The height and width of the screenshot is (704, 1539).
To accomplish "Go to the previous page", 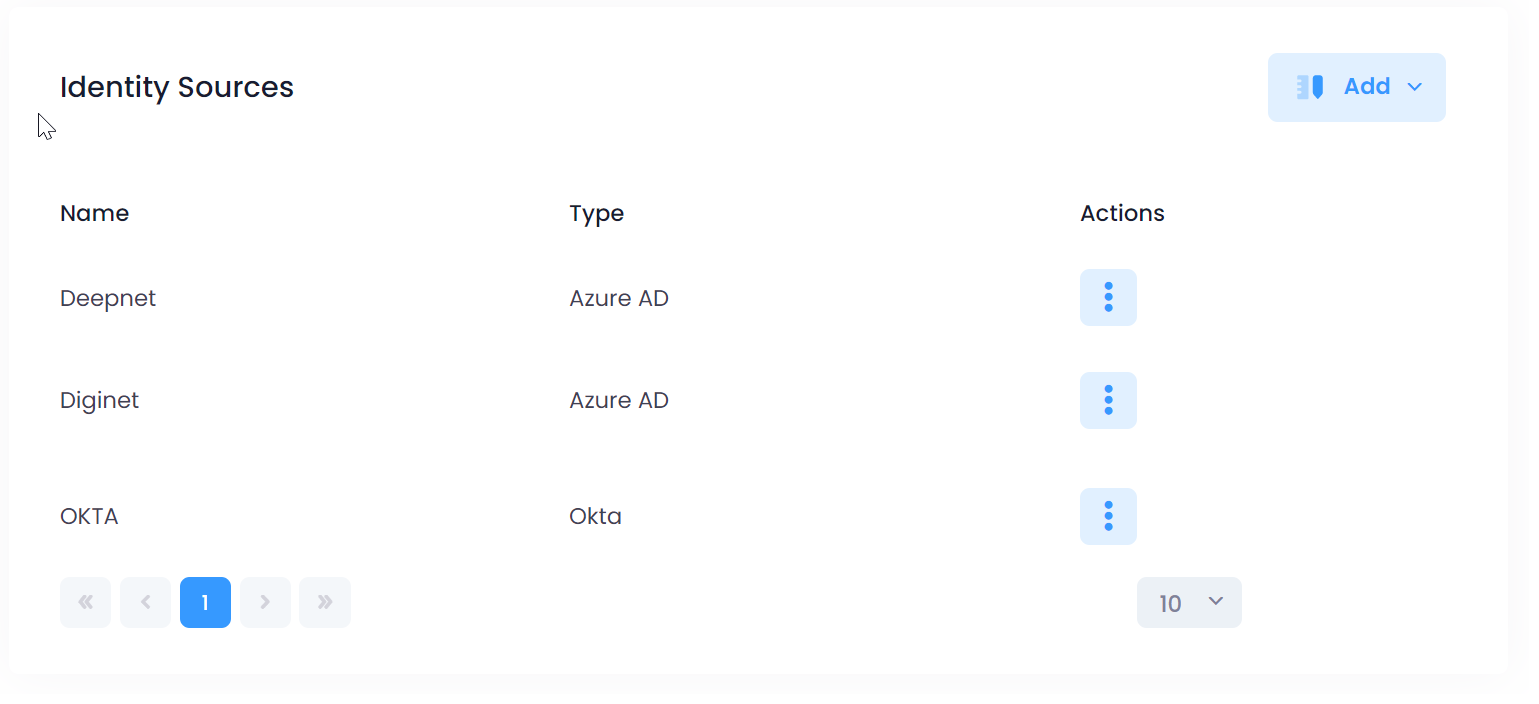I will coord(145,602).
